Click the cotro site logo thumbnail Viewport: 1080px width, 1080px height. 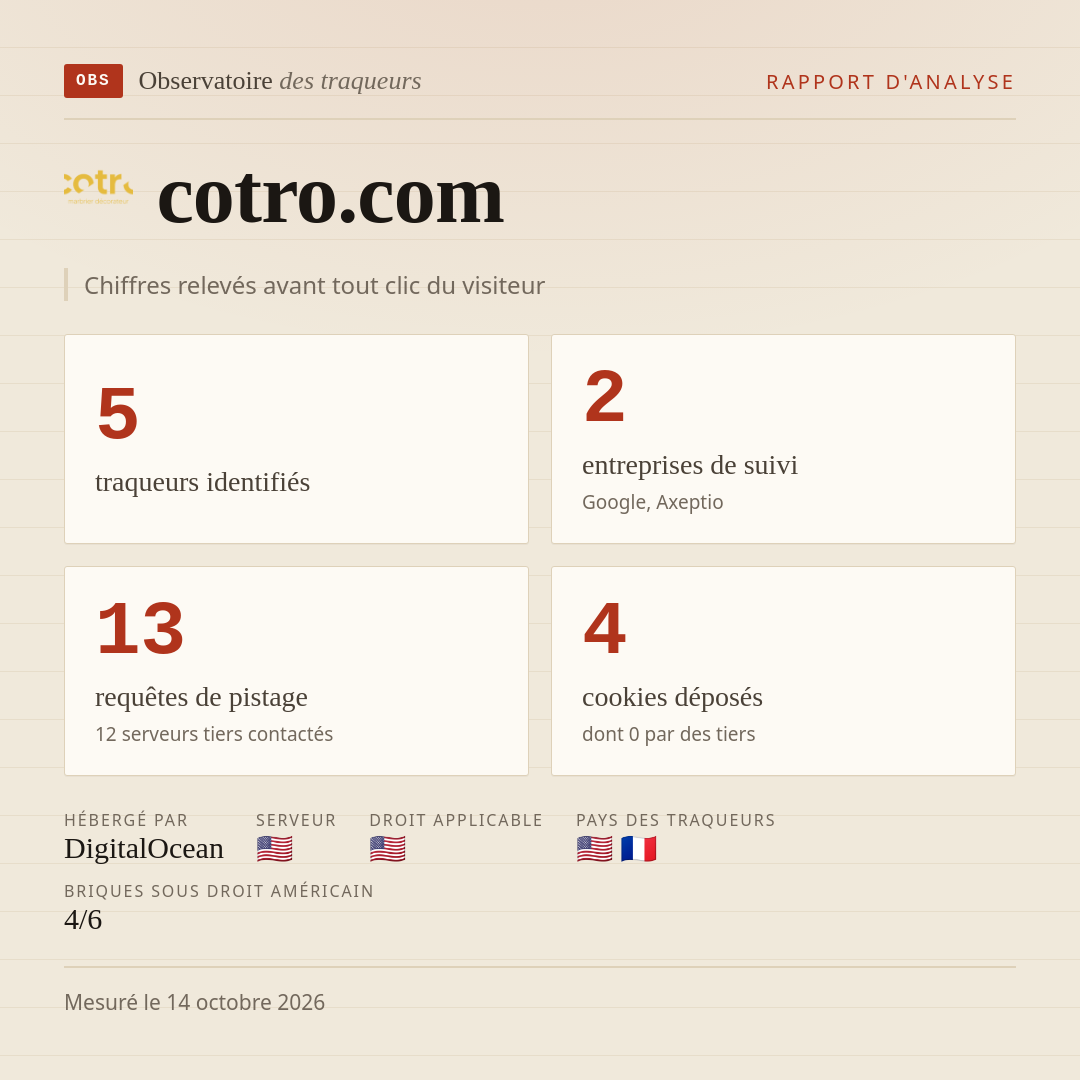pos(98,186)
